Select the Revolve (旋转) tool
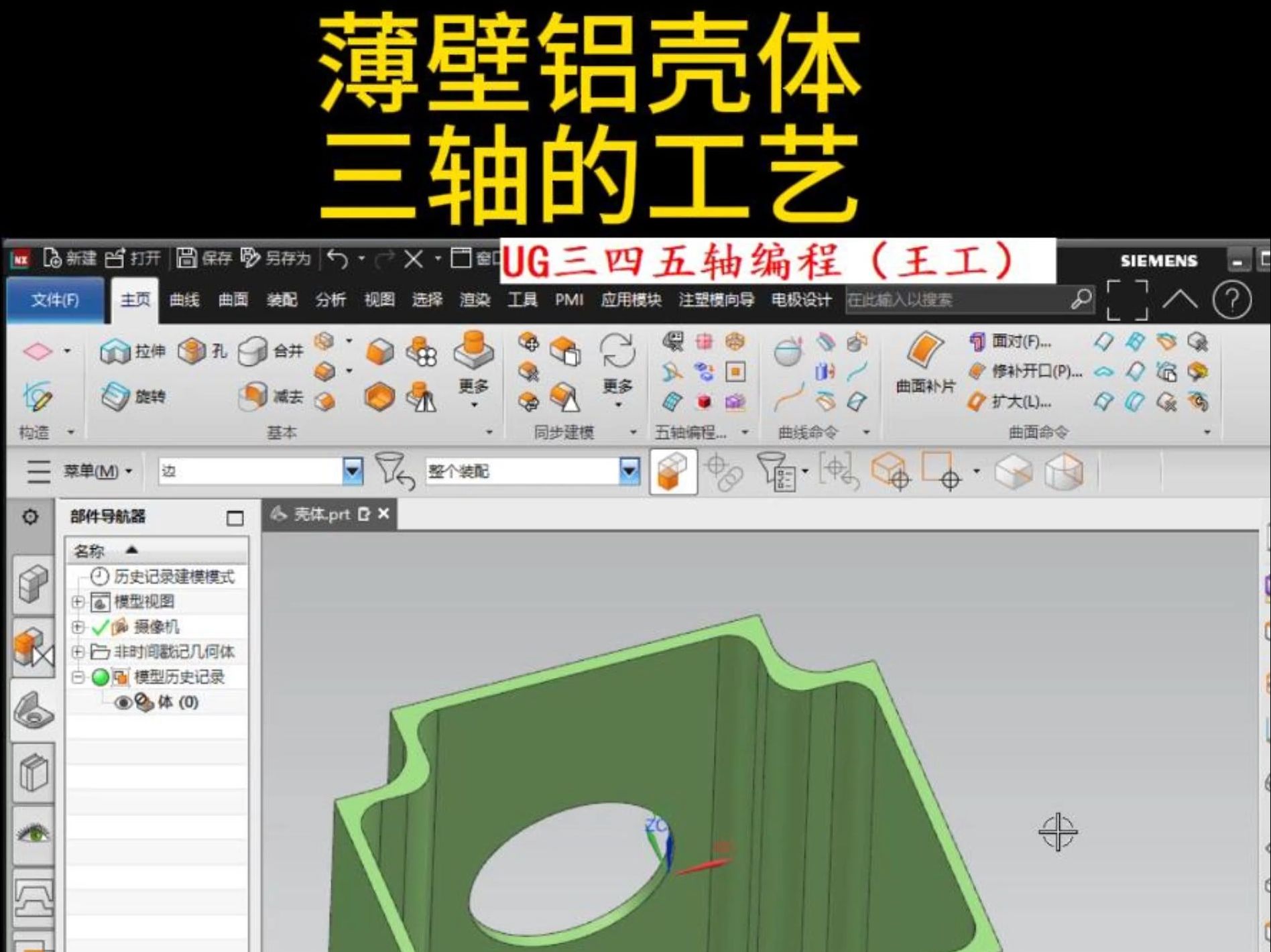Screen dimensions: 1271x952 click(x=132, y=396)
